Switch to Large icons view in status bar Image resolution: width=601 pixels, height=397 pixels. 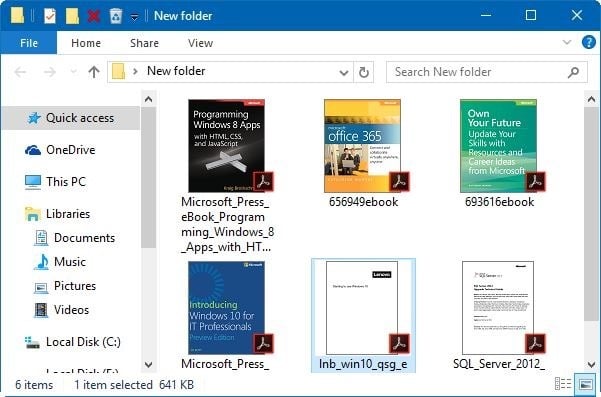[585, 384]
